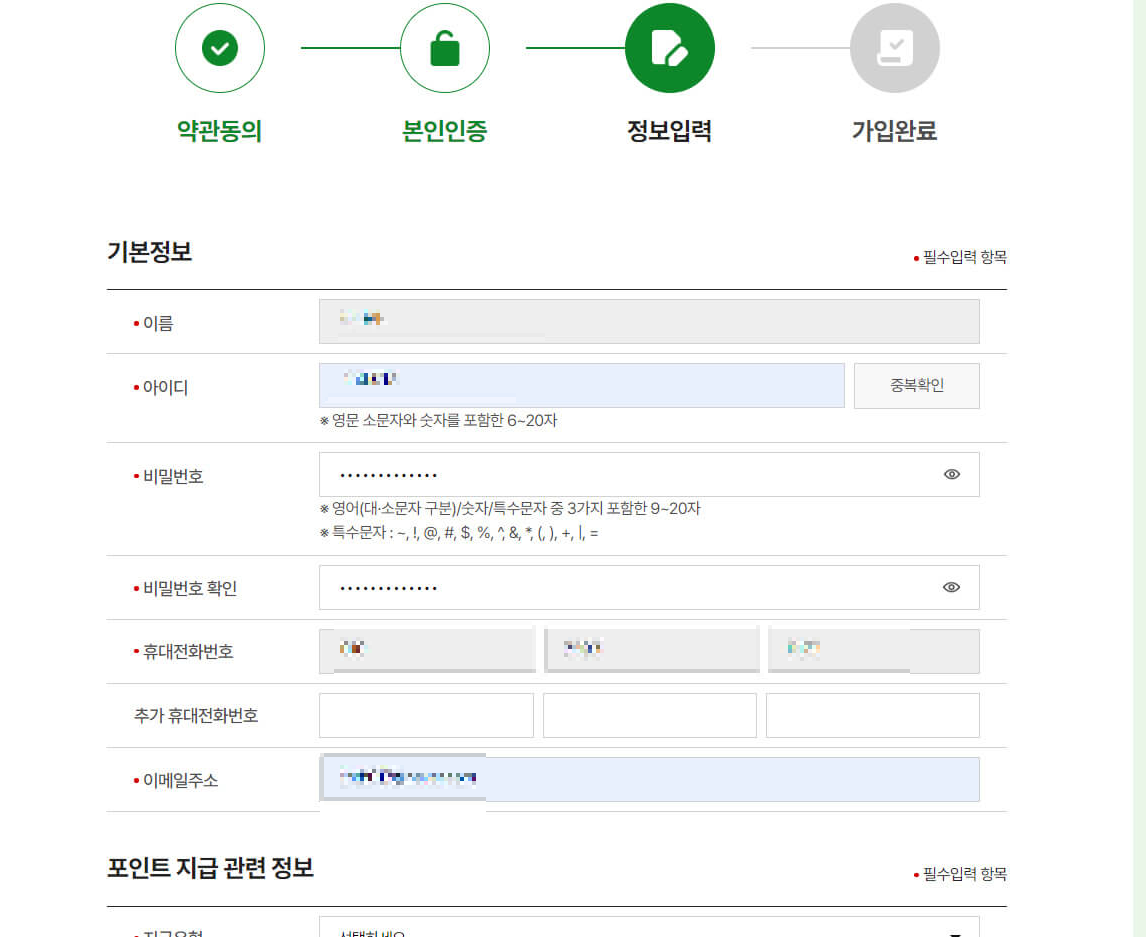Click the last 추가 휴대전화번호 box

(872, 715)
